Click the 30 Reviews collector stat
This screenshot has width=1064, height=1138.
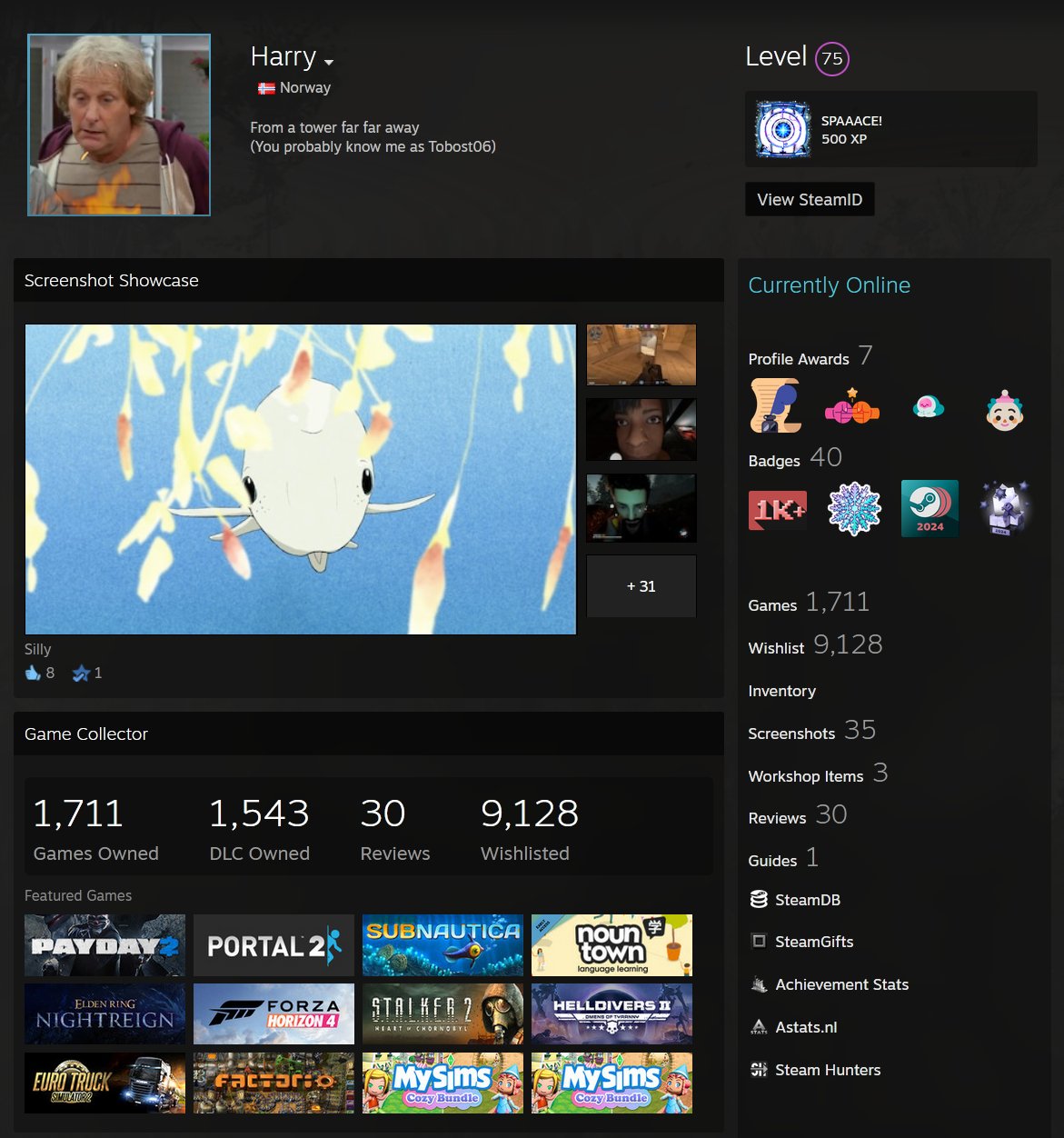click(395, 828)
